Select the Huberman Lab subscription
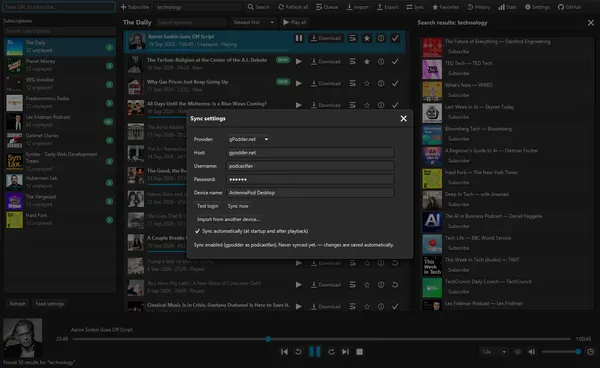 (x=60, y=182)
